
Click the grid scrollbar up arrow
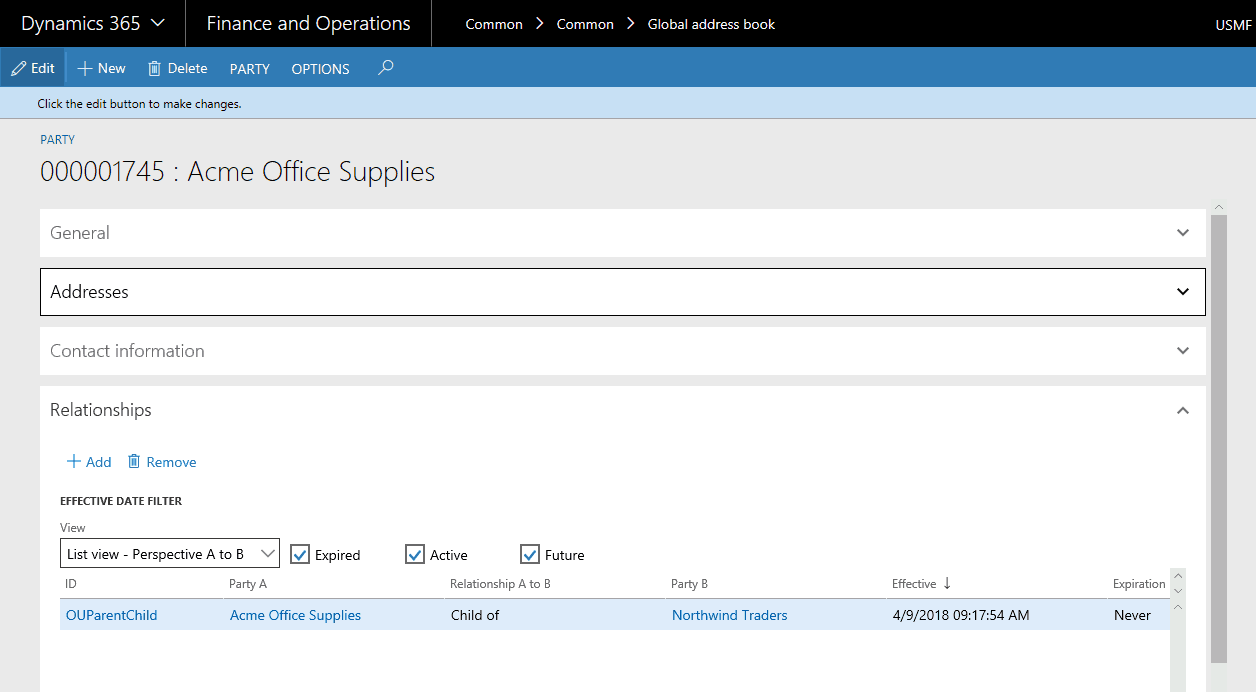(1178, 576)
